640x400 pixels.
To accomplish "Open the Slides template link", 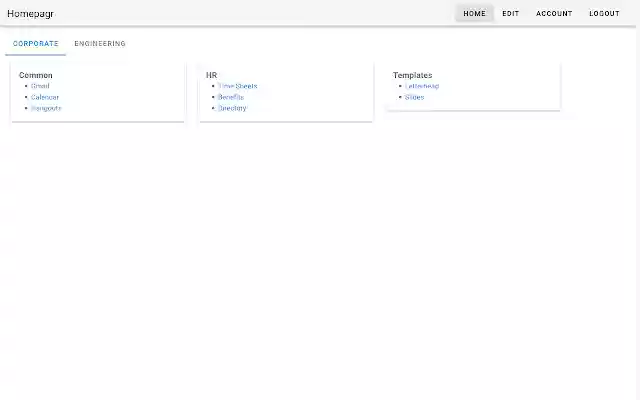I will [x=414, y=97].
